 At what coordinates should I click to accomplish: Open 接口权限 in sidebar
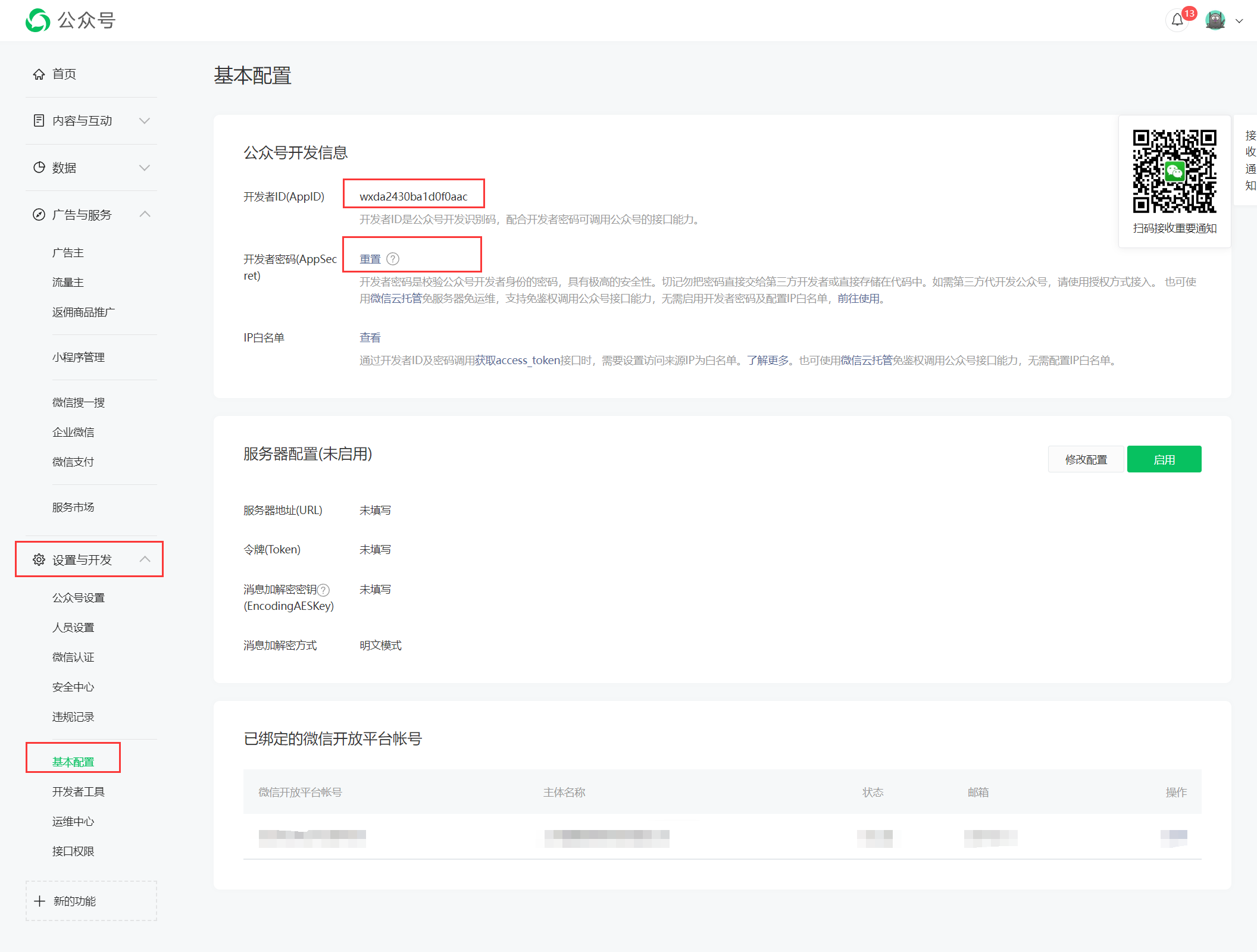click(73, 851)
